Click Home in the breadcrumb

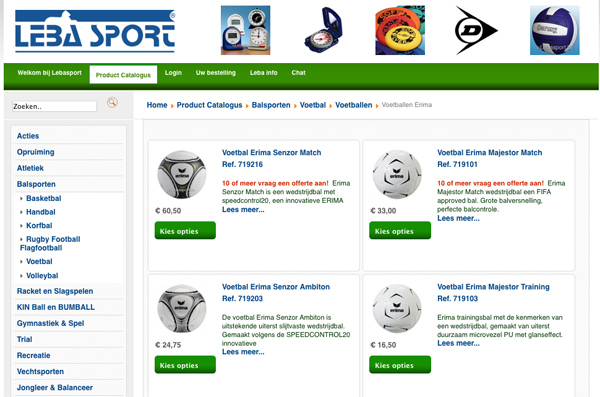(157, 105)
